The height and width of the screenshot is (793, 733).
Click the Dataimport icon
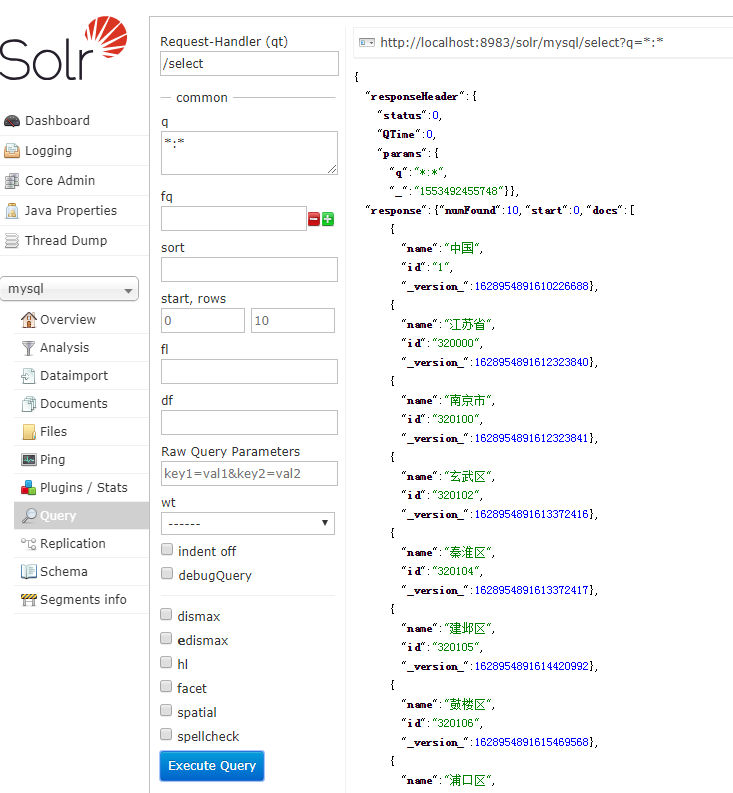coord(28,376)
